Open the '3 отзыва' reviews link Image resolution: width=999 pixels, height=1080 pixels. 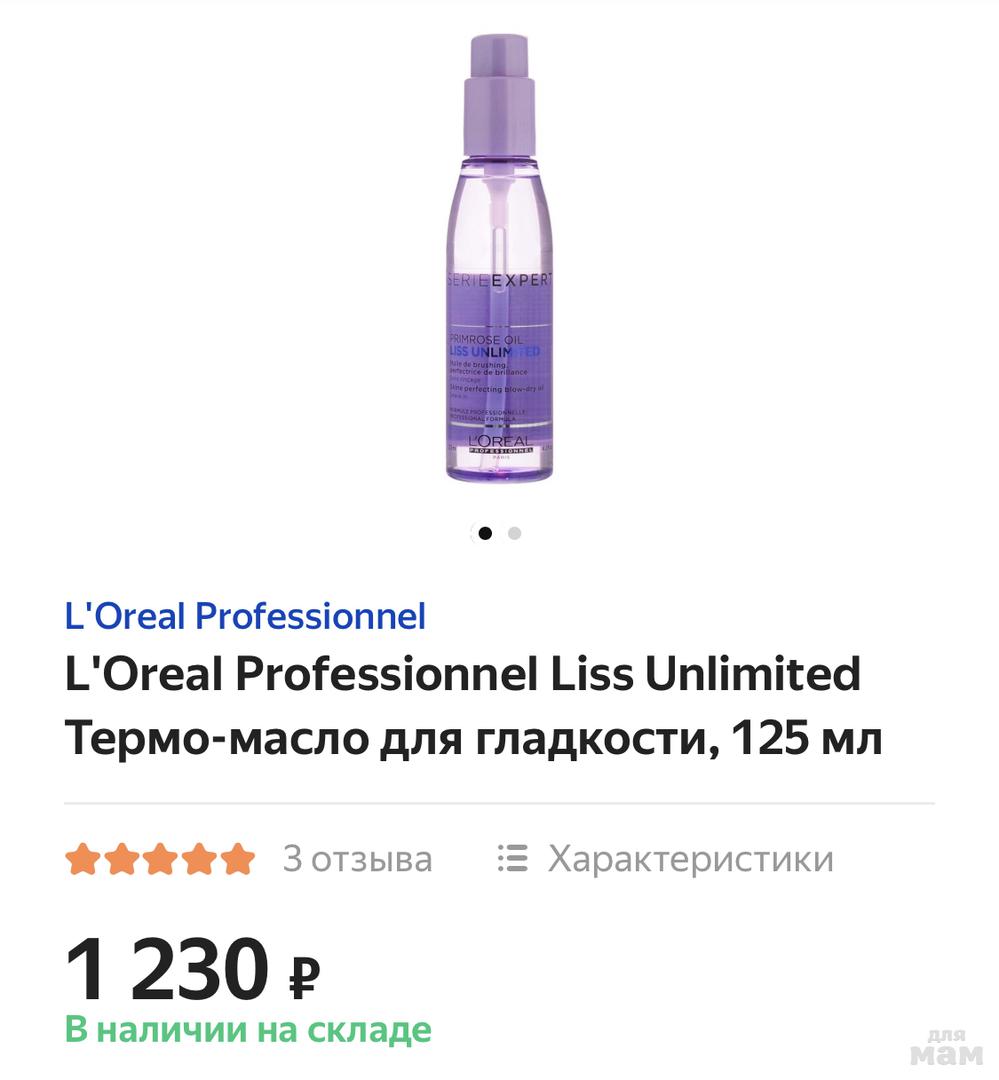[358, 859]
